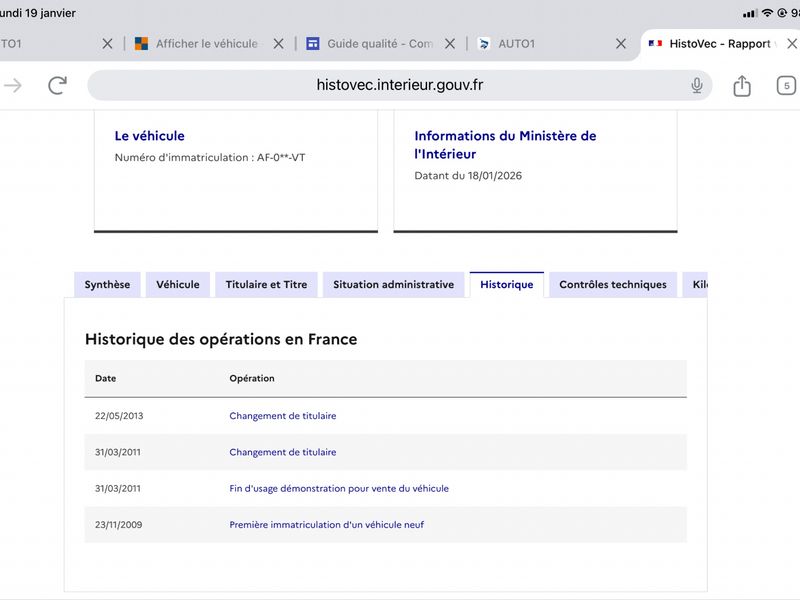Open the tab overview showing 5 tabs
800x600 pixels.
pos(786,86)
